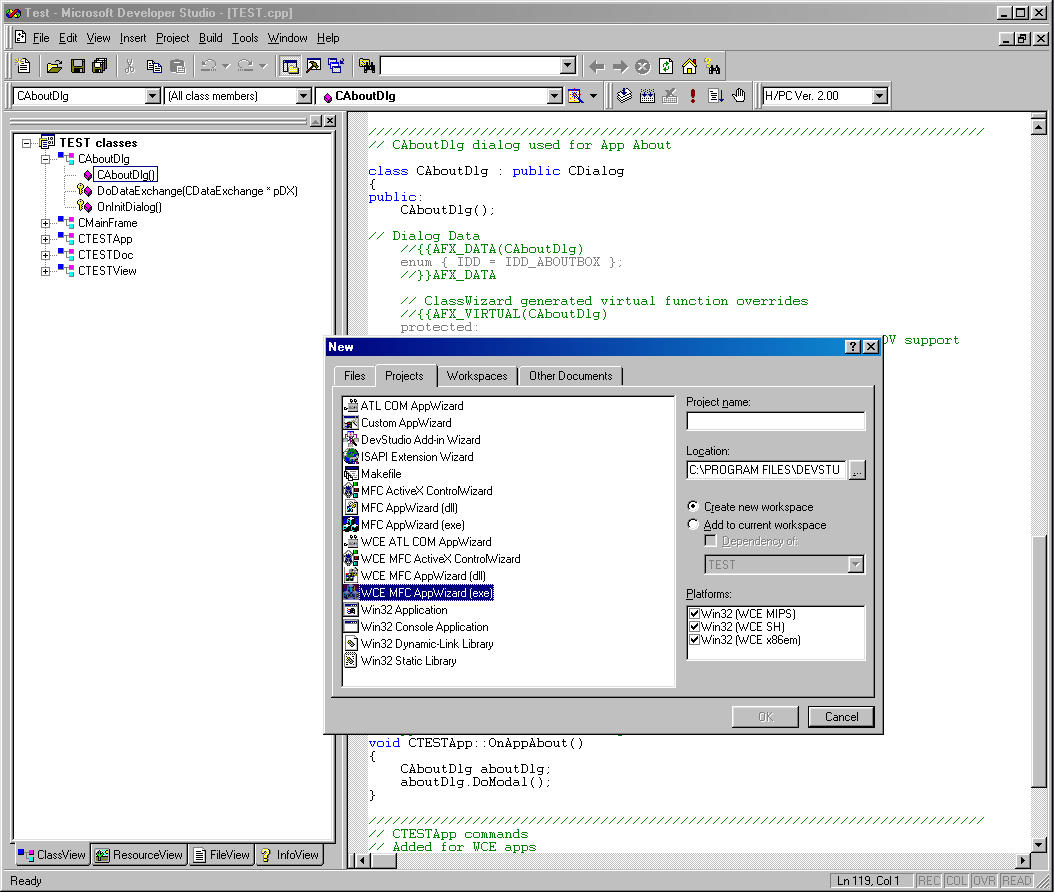Toggle the Workspace window icon
This screenshot has height=892, width=1054.
(x=290, y=66)
